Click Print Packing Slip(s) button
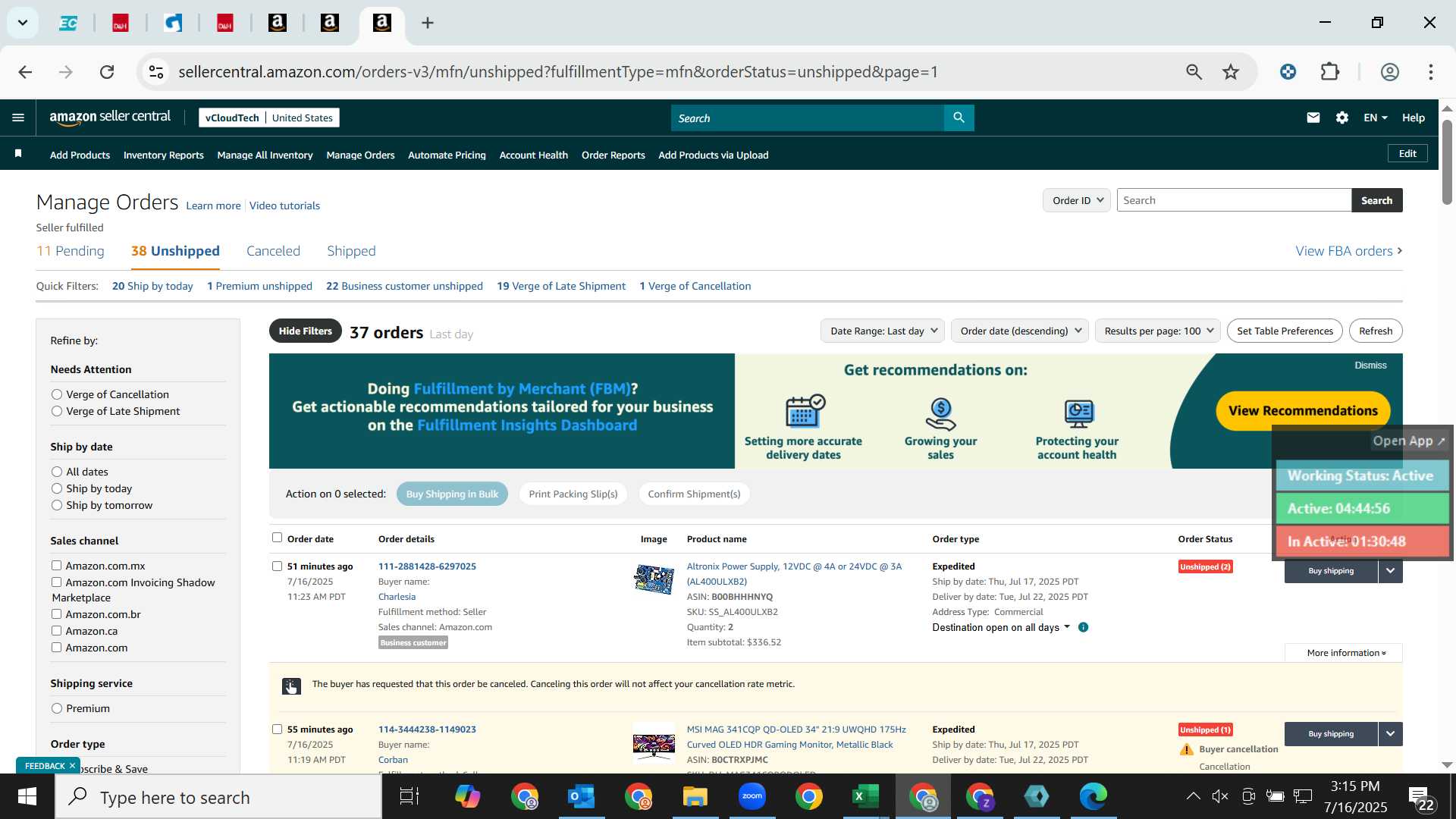 coord(573,494)
